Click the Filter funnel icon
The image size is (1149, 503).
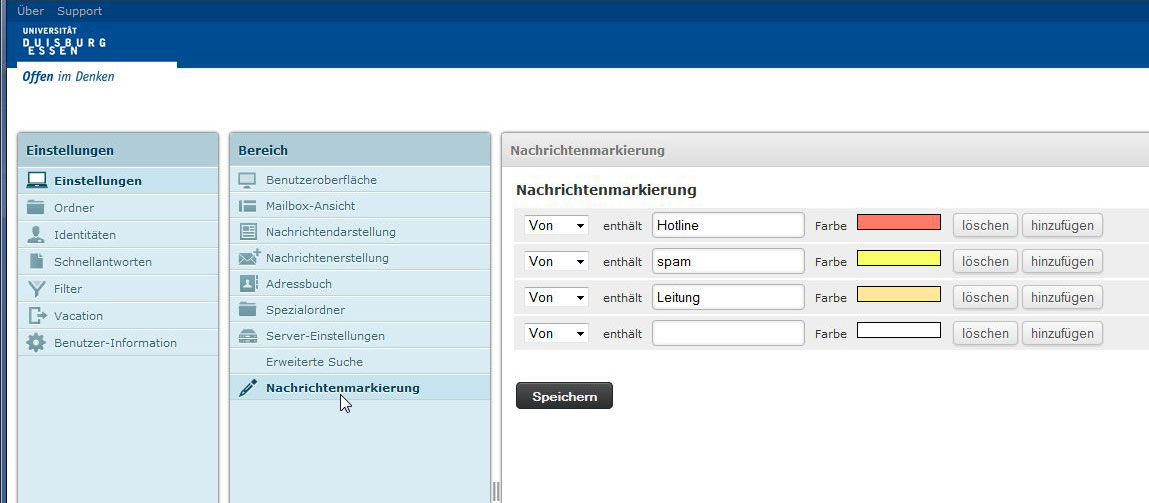[37, 289]
